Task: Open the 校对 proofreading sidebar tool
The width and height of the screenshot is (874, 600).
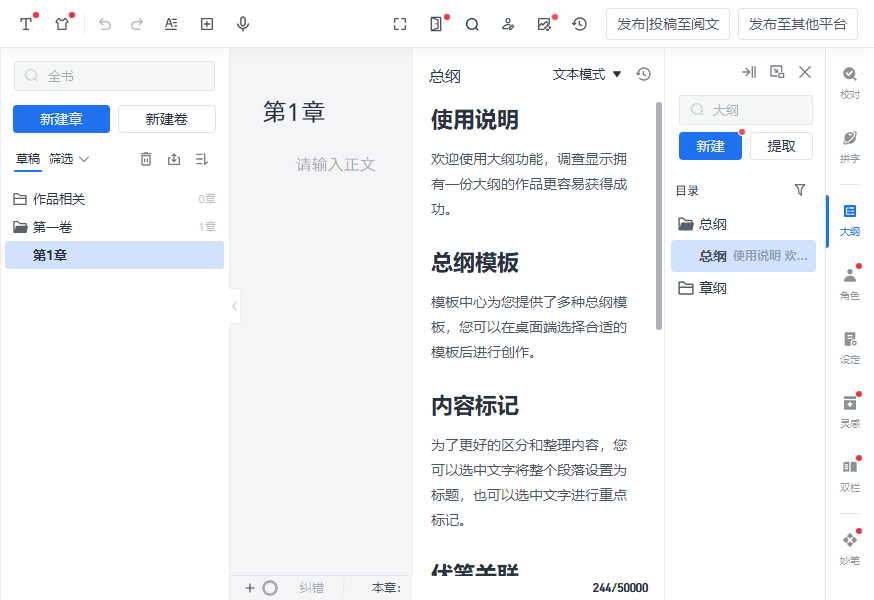Action: point(849,83)
